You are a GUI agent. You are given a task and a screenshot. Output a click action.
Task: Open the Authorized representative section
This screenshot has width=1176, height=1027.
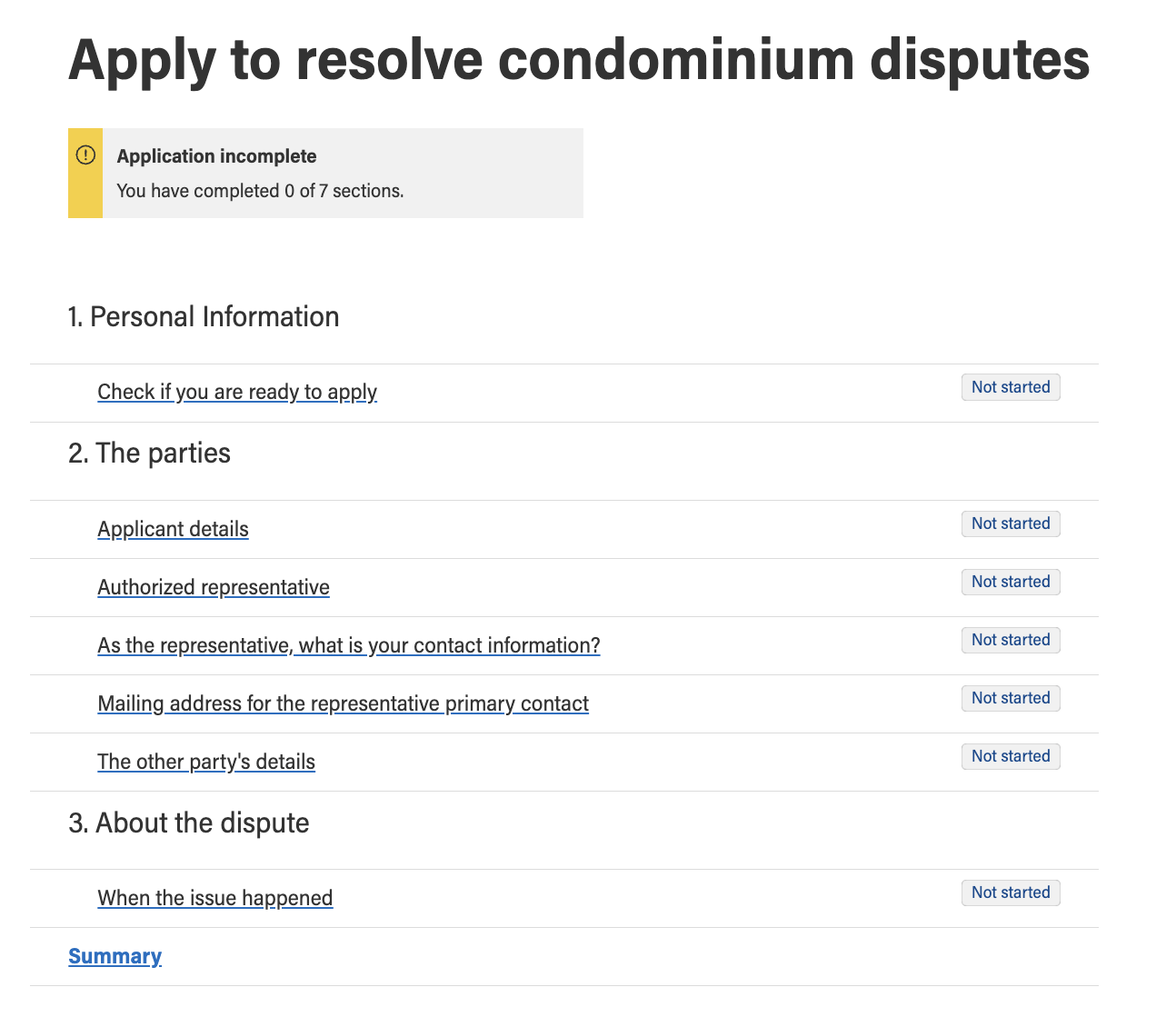[x=214, y=587]
